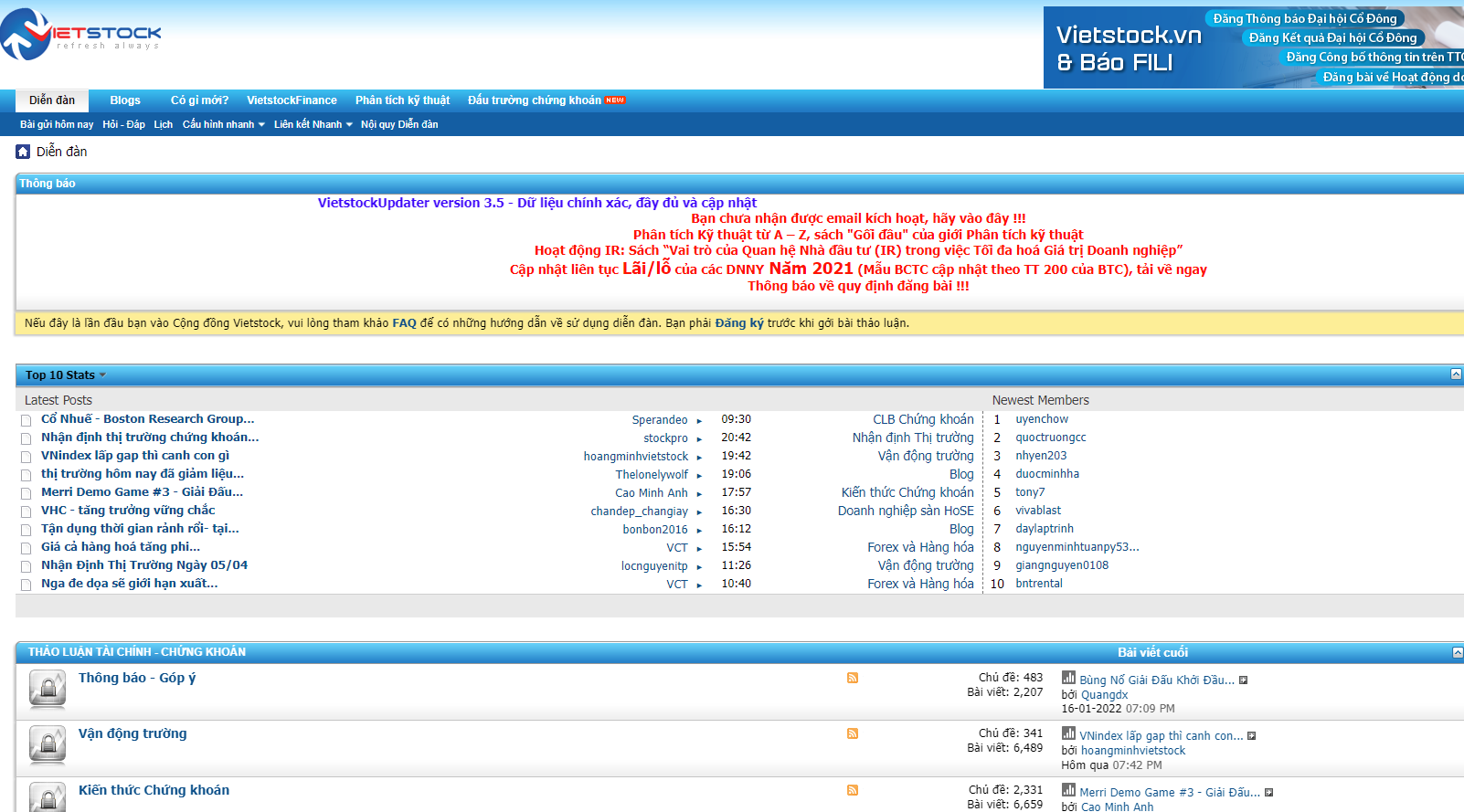
Task: Open Kiến thức Chứng khoán forum title
Action: (154, 790)
